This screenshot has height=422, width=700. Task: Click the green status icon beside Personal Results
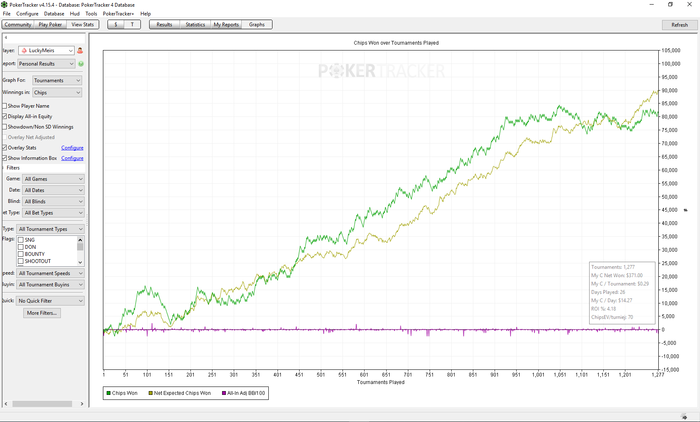(x=81, y=64)
